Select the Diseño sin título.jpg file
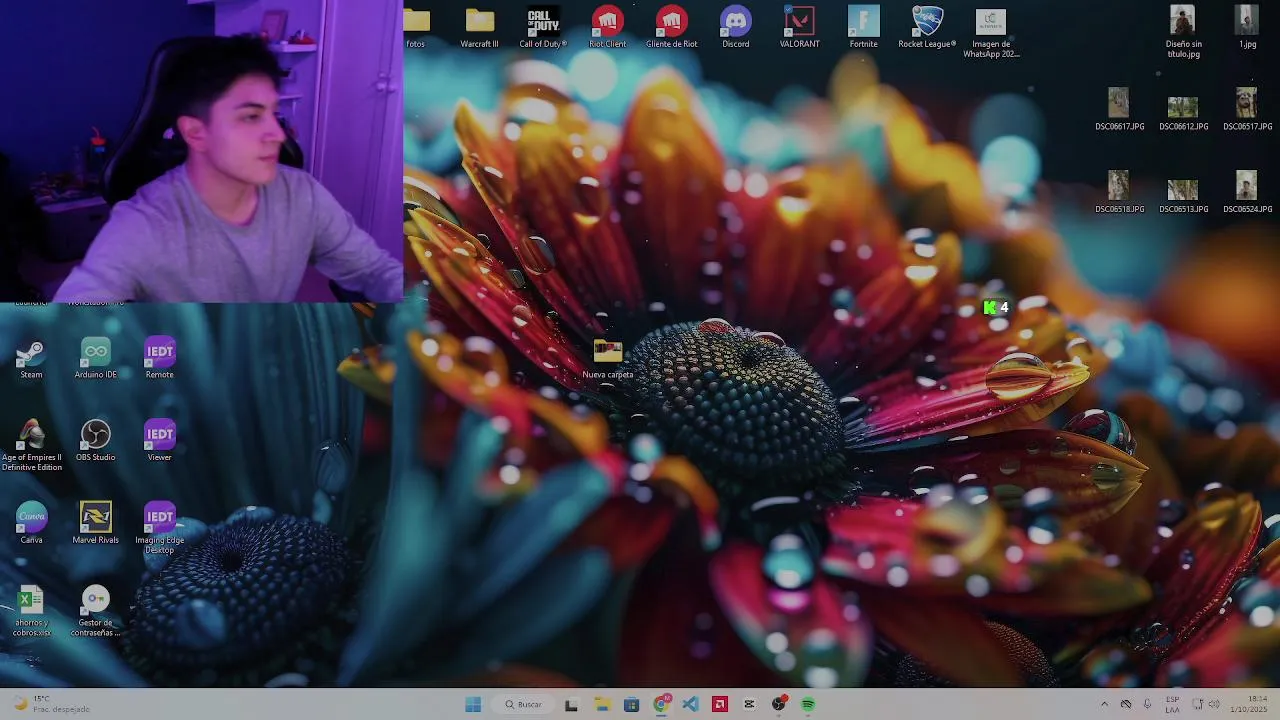The width and height of the screenshot is (1280, 720). 1183,32
